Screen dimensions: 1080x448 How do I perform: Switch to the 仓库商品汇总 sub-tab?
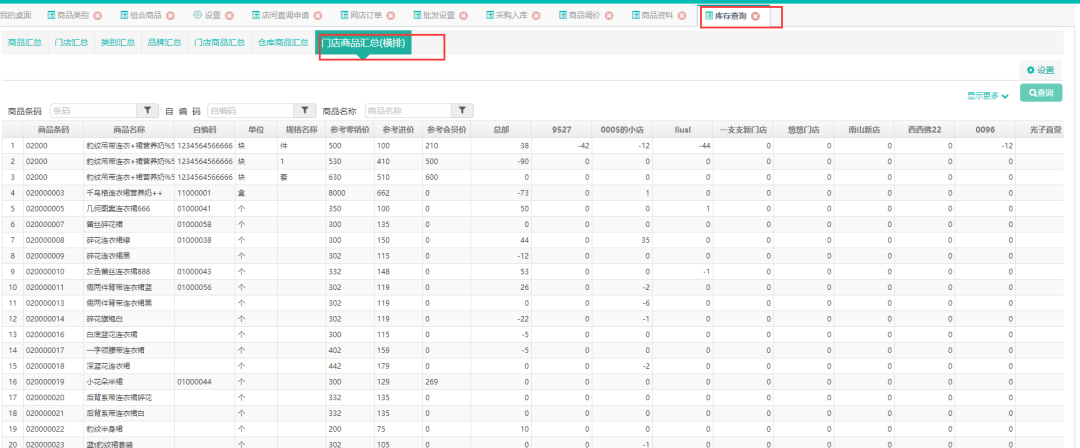tap(282, 43)
